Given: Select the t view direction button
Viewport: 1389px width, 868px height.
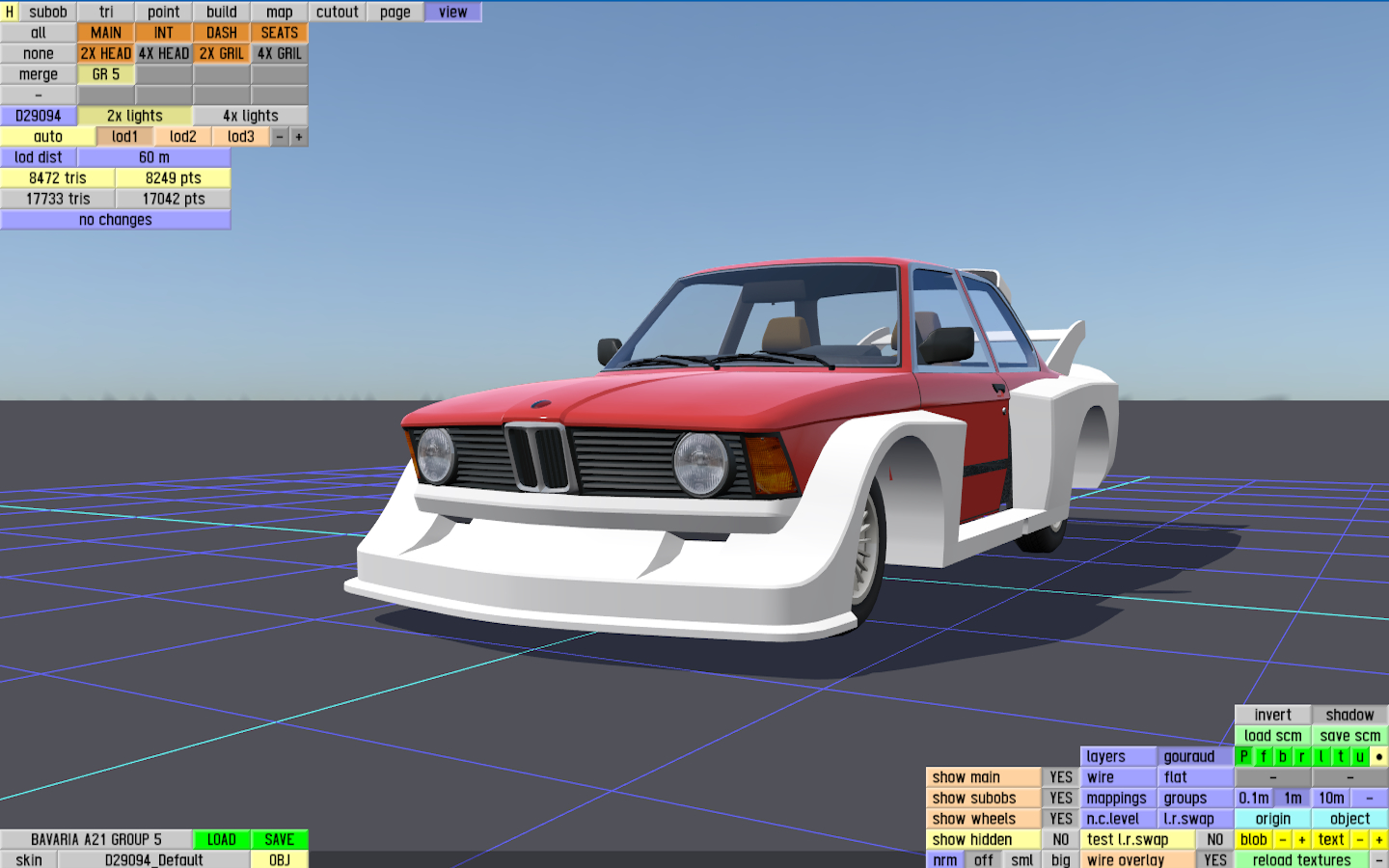Looking at the screenshot, I should tap(1341, 757).
